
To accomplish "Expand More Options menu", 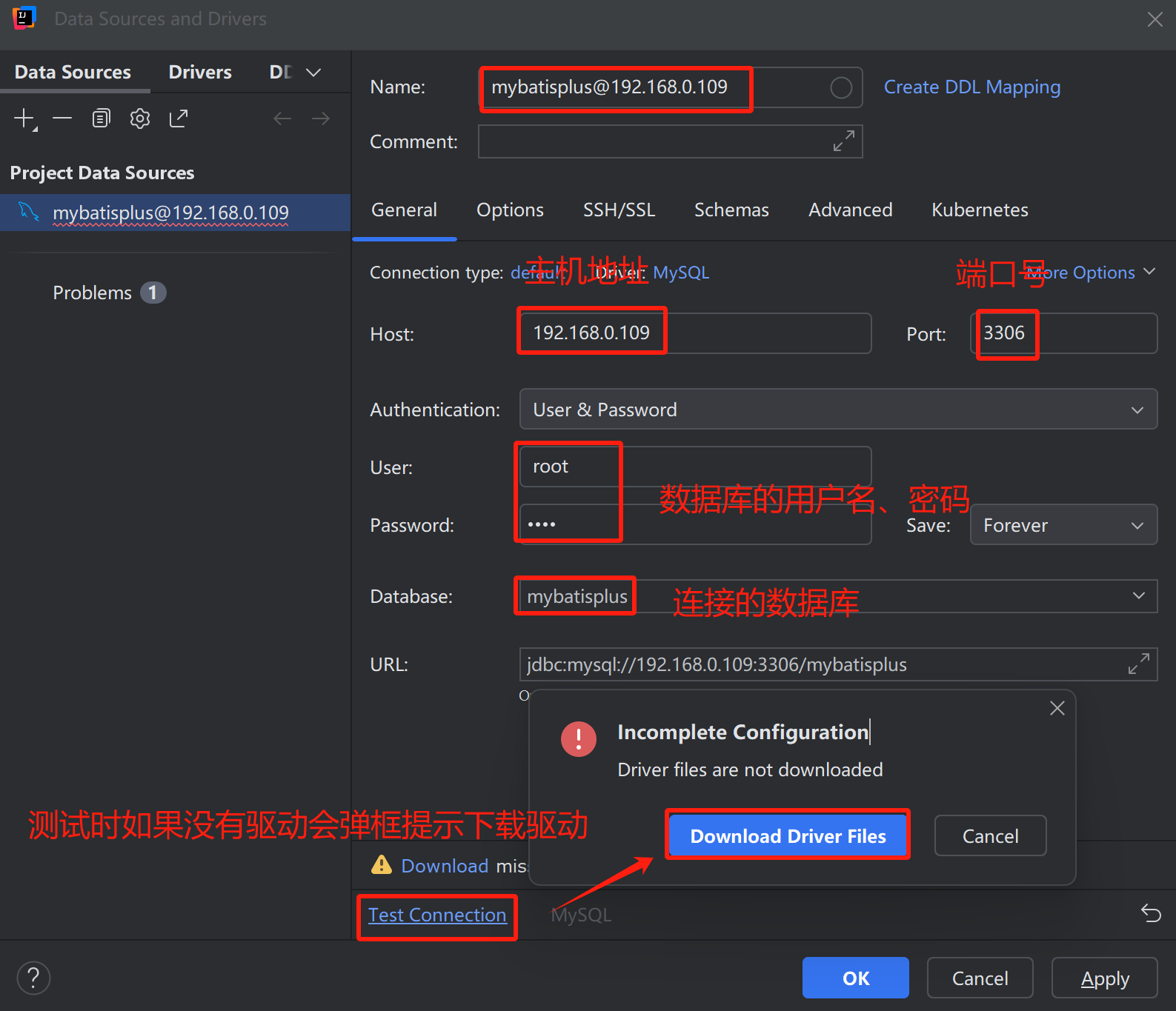I will [1091, 273].
